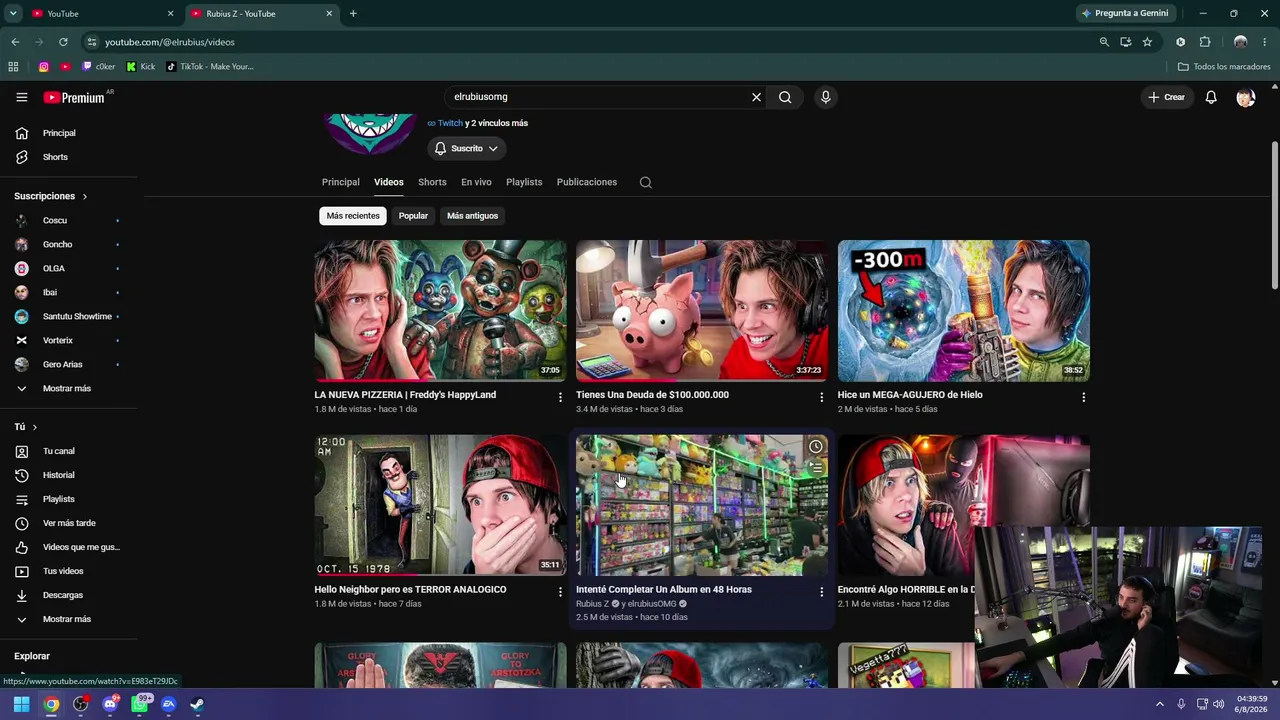Open the Crear upload menu
Image resolution: width=1280 pixels, height=720 pixels.
(1166, 97)
